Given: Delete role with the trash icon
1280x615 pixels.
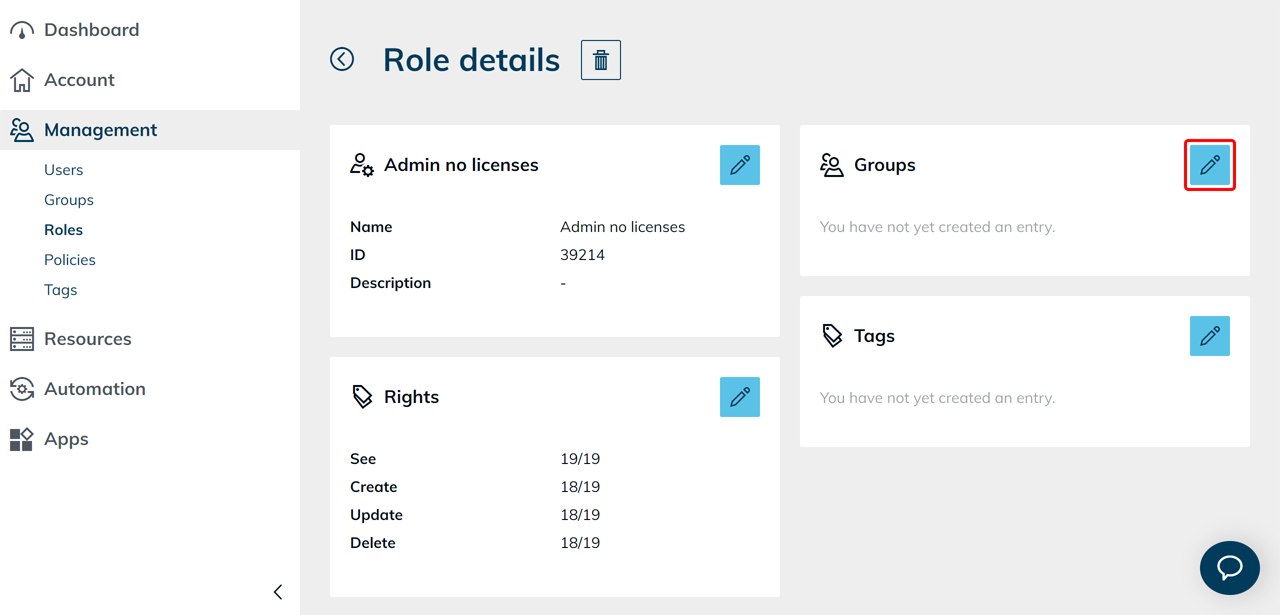Looking at the screenshot, I should (x=601, y=60).
